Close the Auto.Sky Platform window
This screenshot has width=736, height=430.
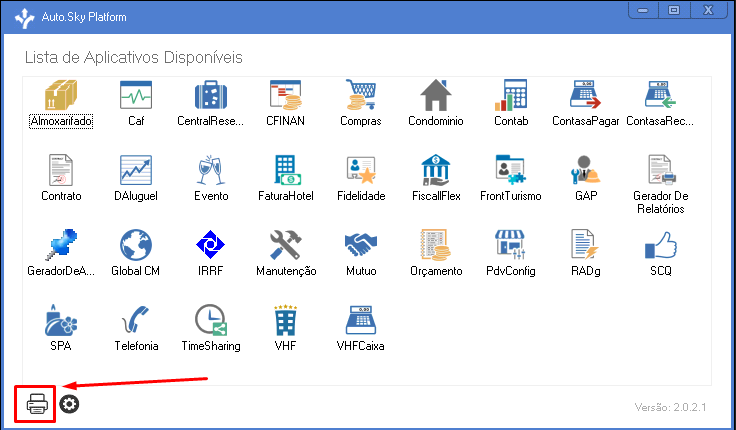(x=708, y=10)
